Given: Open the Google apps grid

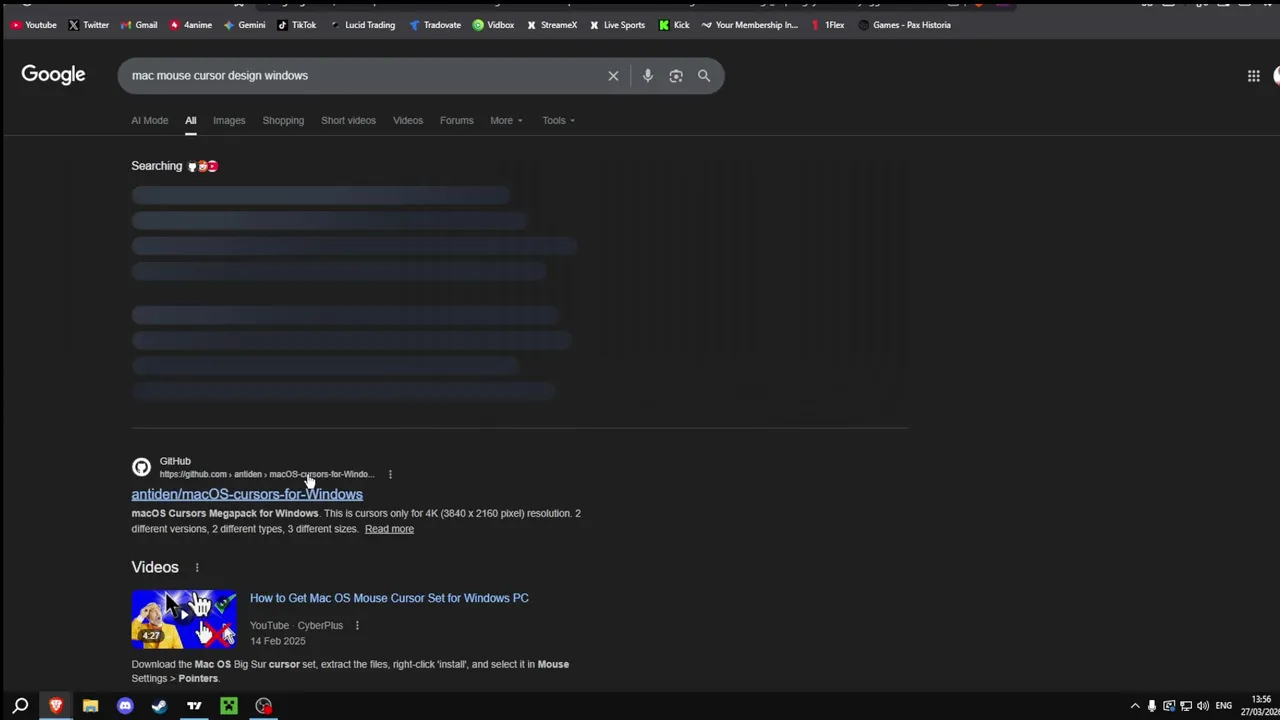Looking at the screenshot, I should (1253, 76).
